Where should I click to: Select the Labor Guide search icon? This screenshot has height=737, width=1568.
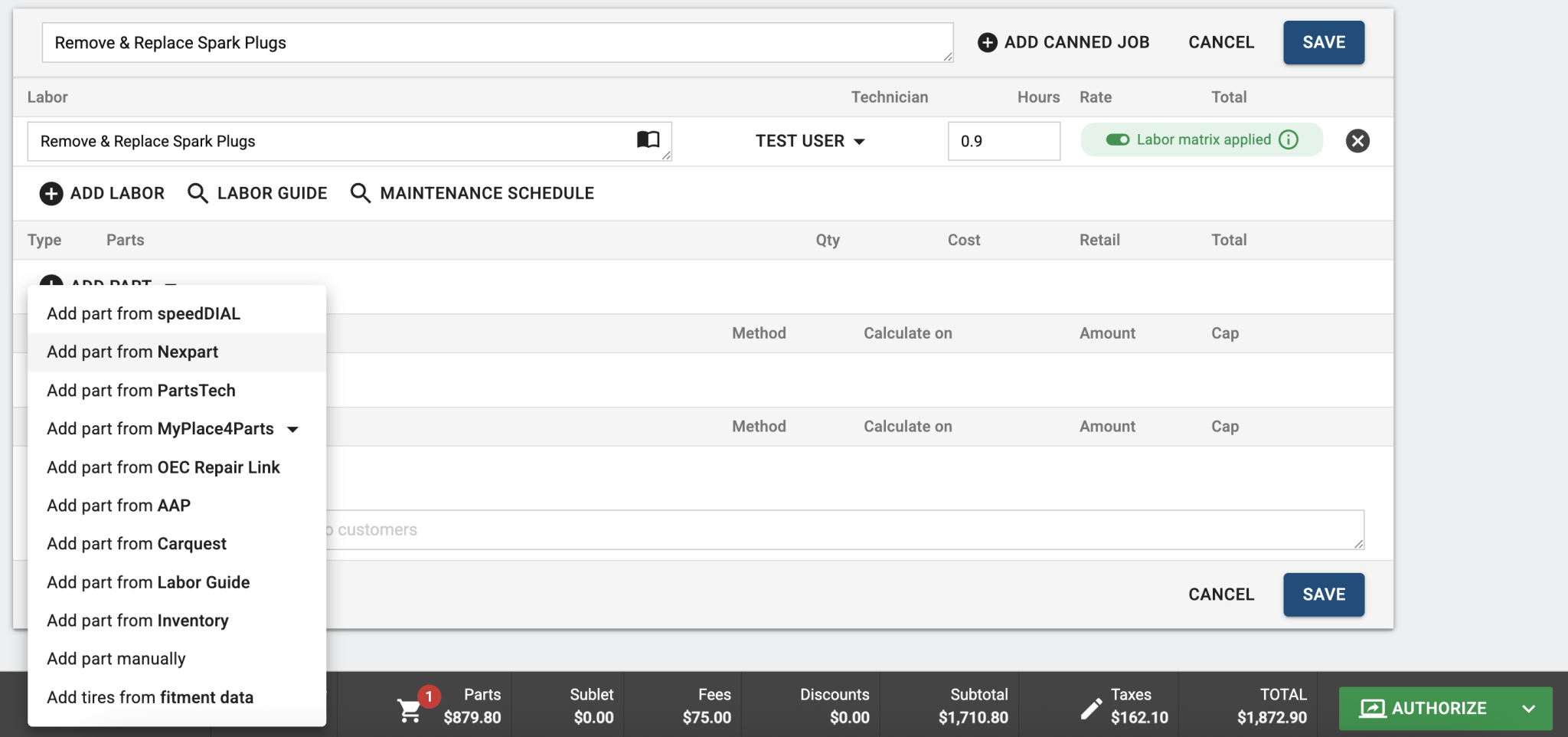pyautogui.click(x=198, y=193)
